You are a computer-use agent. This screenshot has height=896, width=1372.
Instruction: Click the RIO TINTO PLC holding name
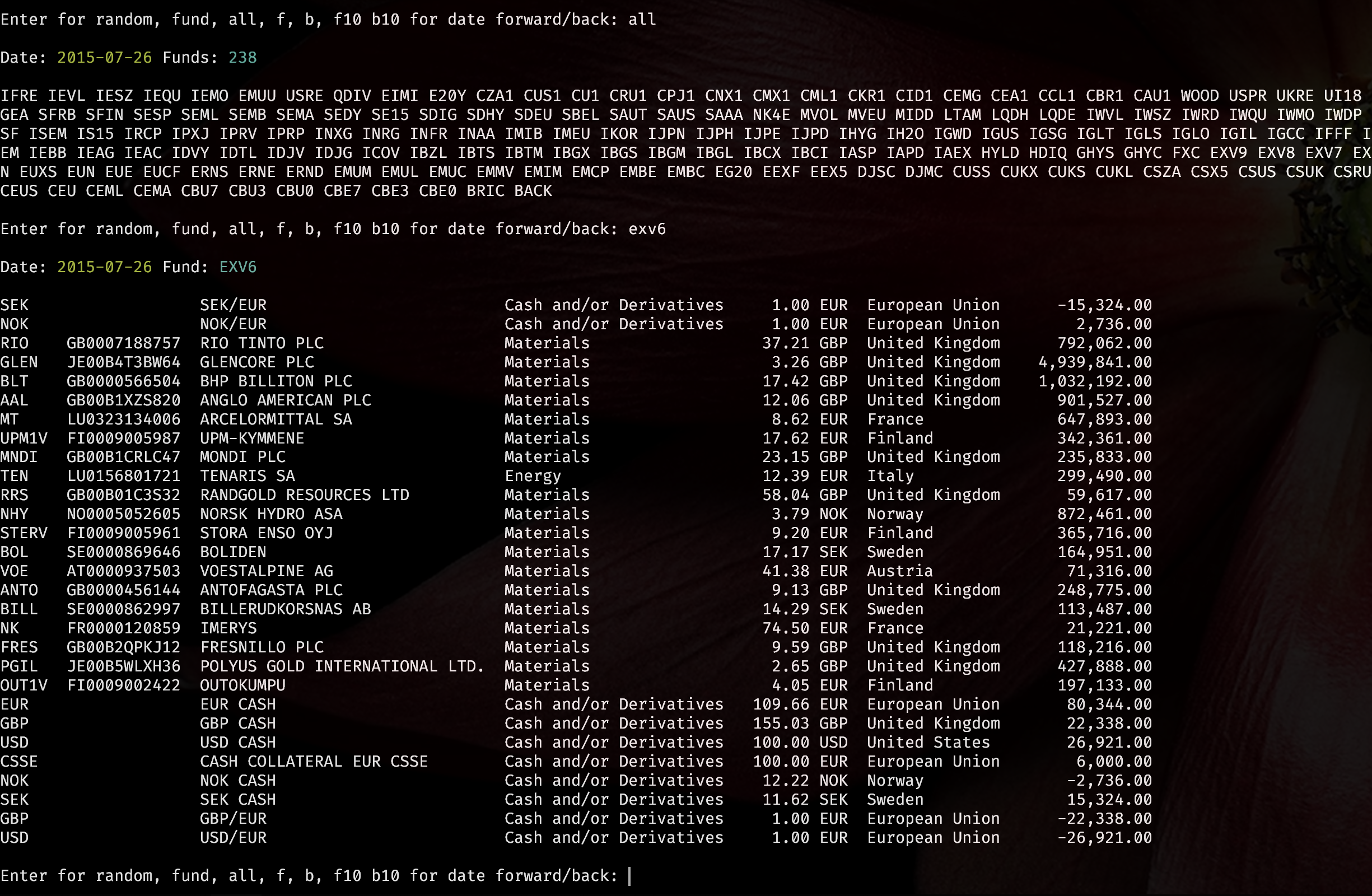[261, 343]
